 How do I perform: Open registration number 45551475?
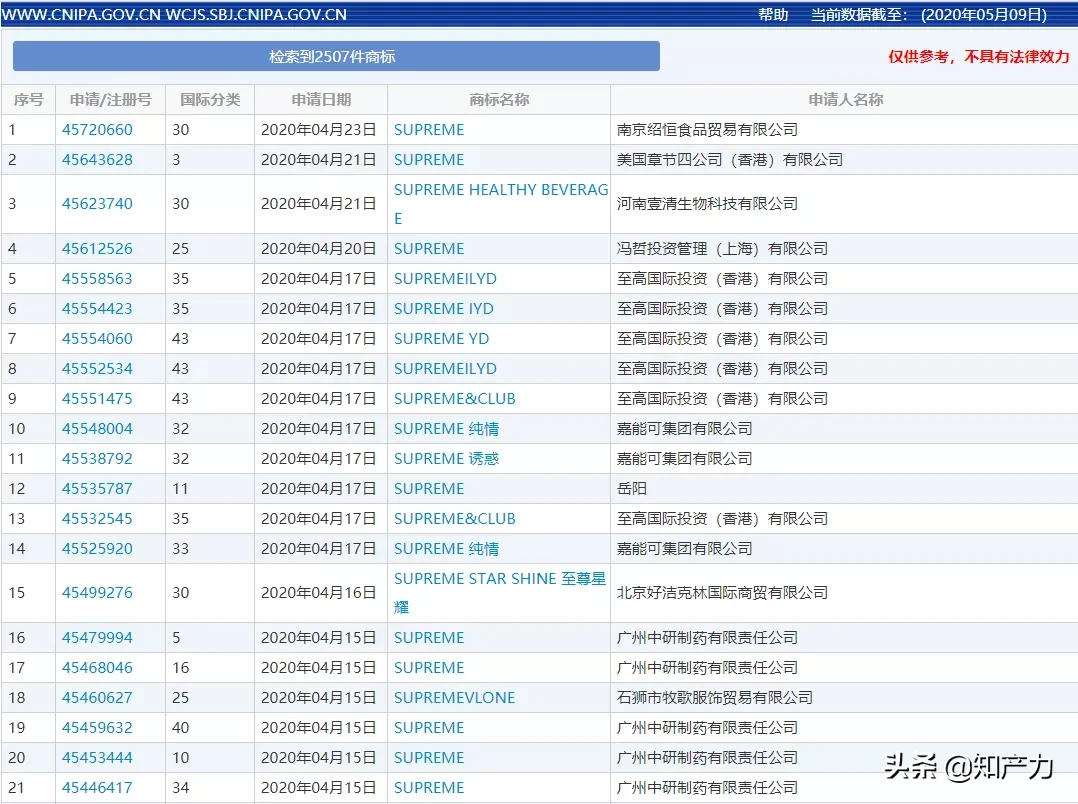[97, 398]
